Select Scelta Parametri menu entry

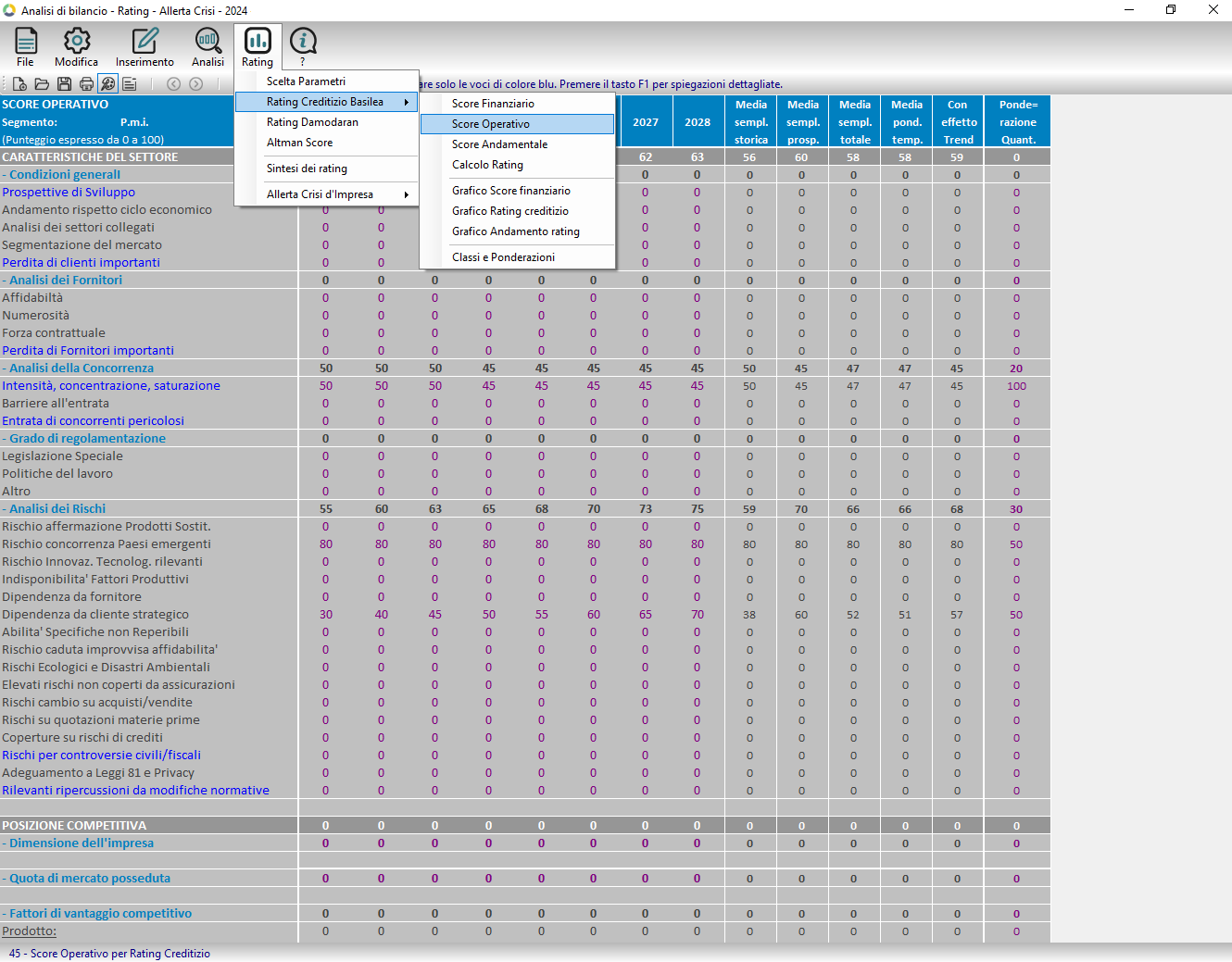tap(326, 81)
